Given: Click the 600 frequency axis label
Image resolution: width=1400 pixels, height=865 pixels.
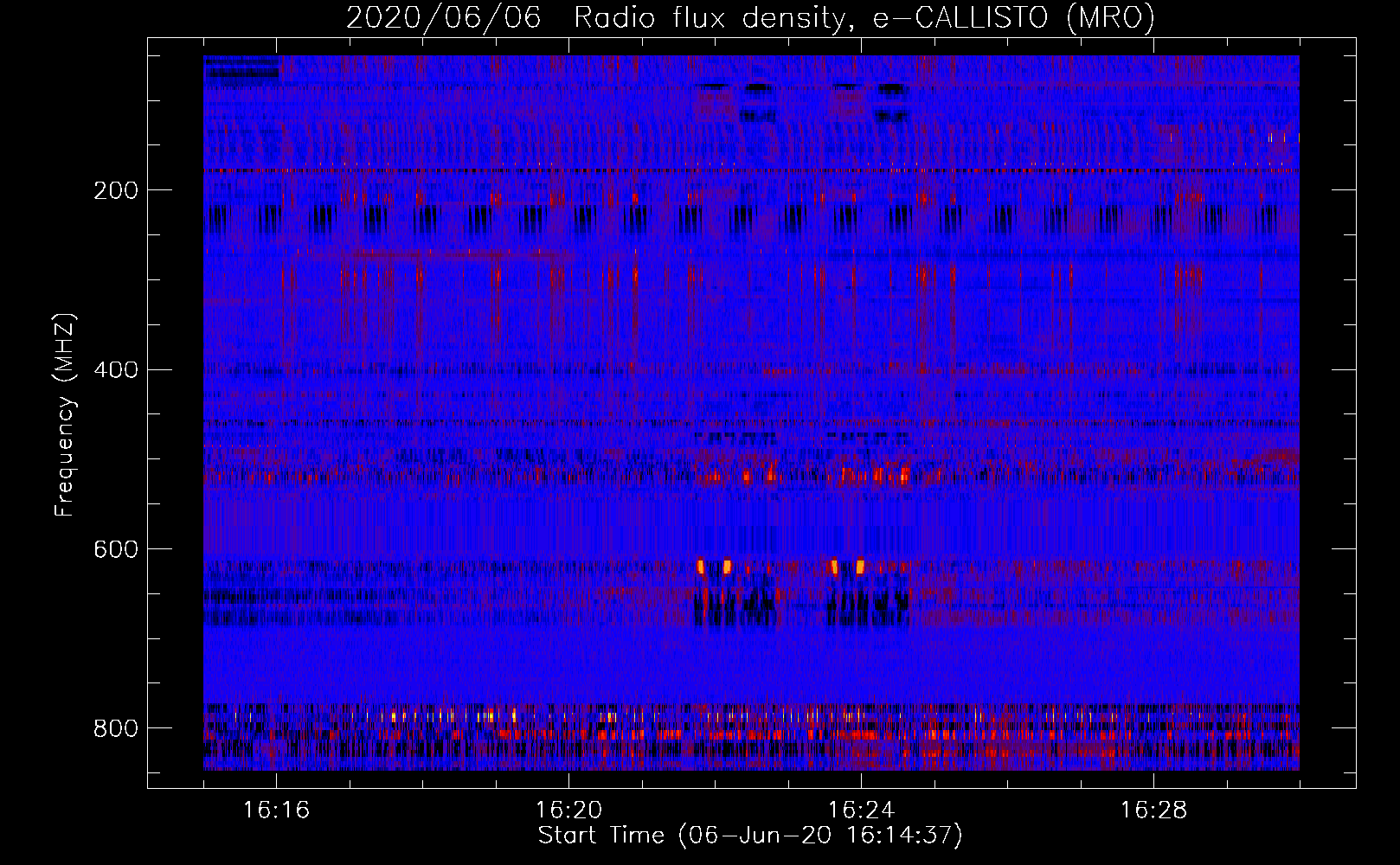Looking at the screenshot, I should (115, 549).
